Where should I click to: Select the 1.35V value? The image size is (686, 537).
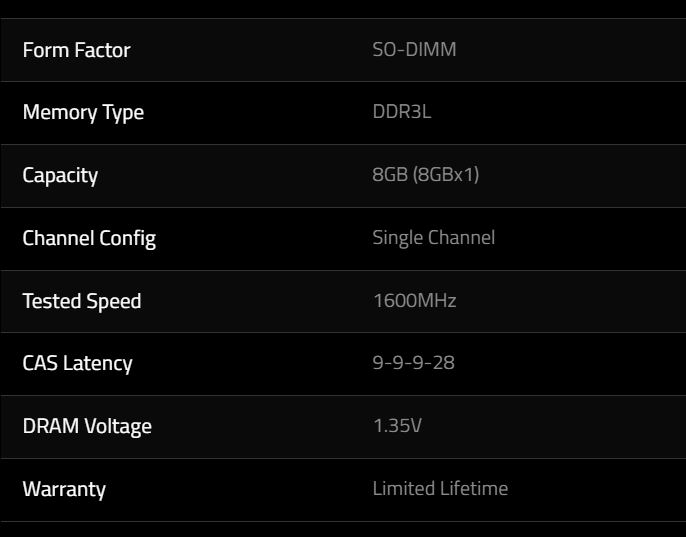coord(397,425)
